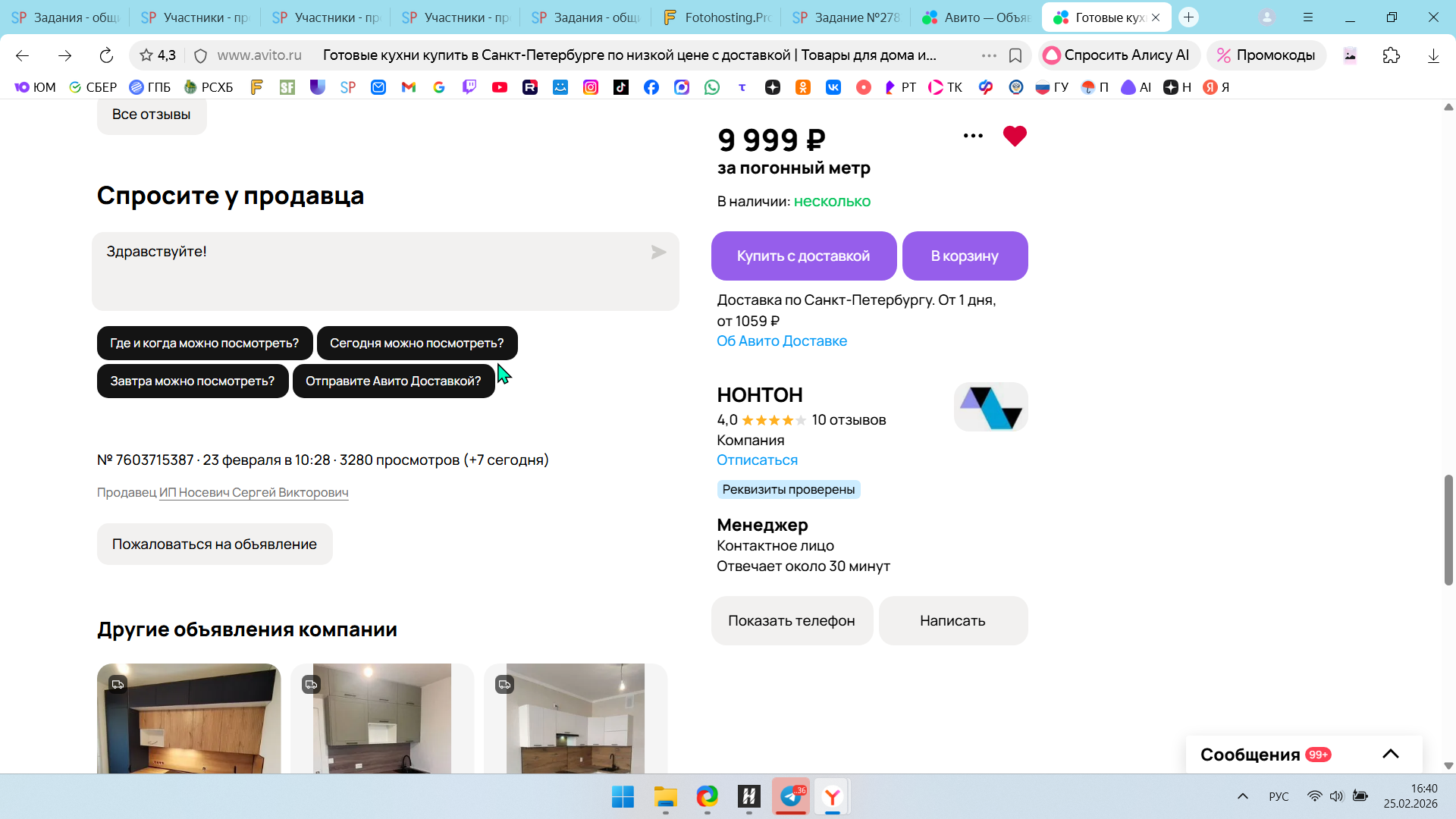The height and width of the screenshot is (819, 1456).
Task: Open the downloads arrow icon
Action: click(1433, 55)
